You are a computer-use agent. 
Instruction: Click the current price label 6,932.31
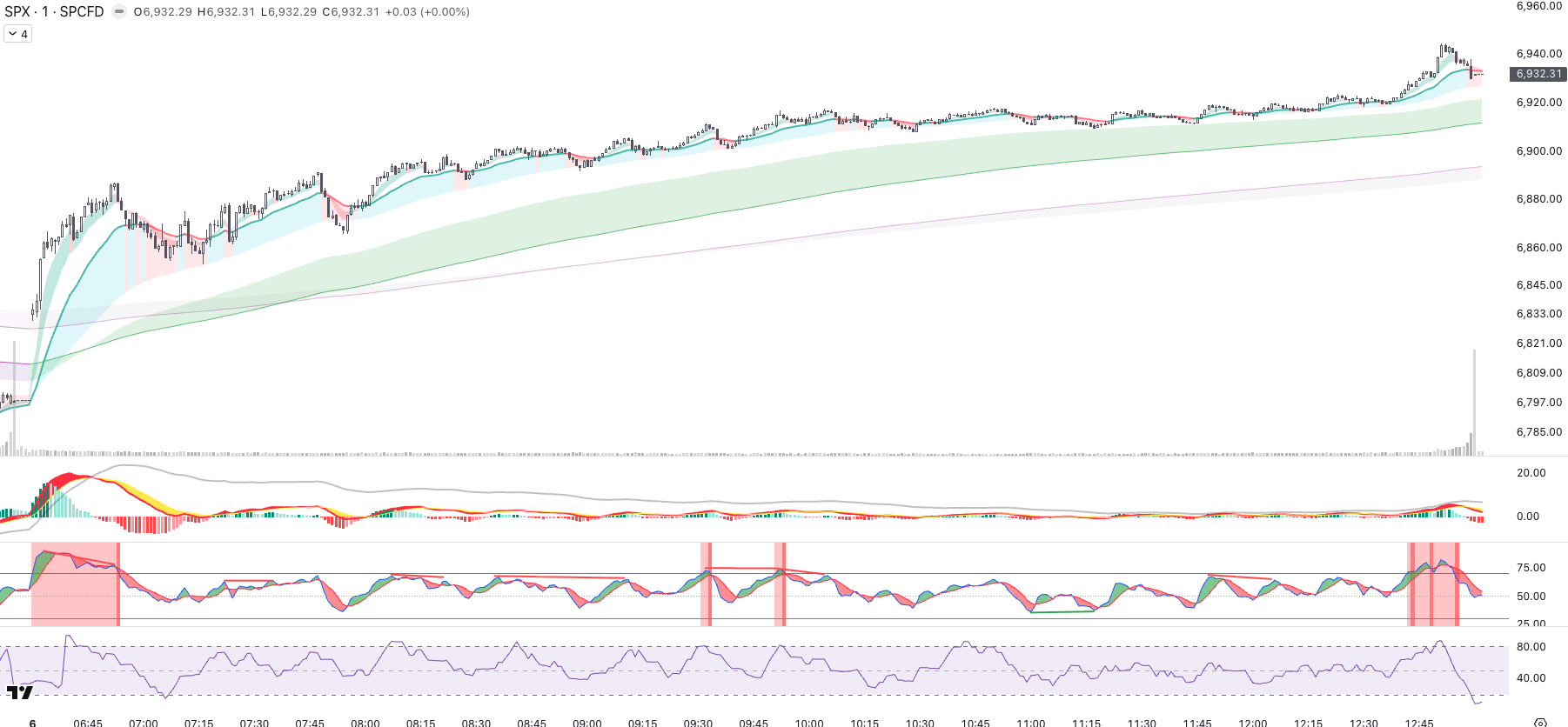click(x=1538, y=74)
